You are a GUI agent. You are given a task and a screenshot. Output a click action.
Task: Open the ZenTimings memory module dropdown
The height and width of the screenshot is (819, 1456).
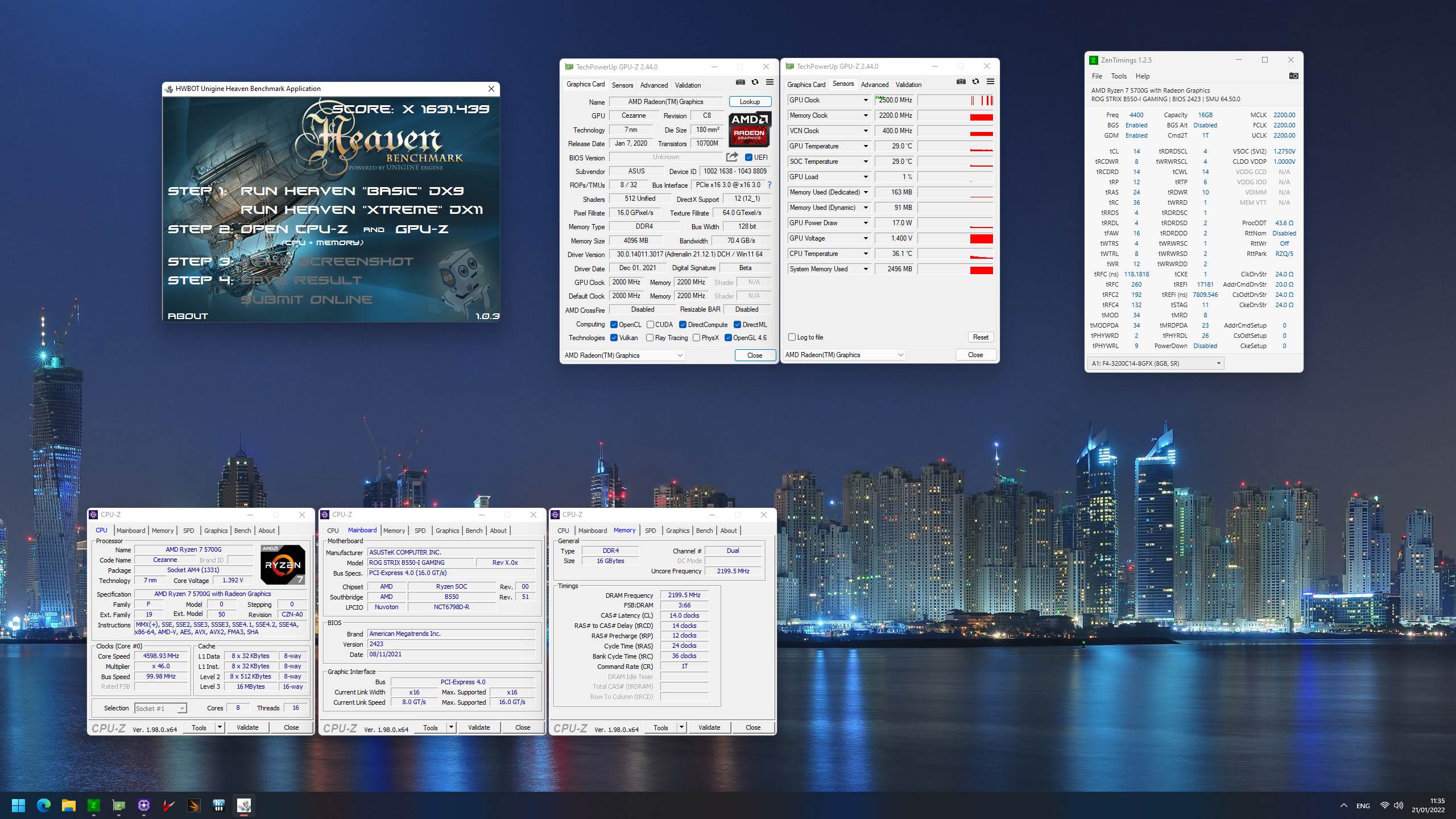1156,363
